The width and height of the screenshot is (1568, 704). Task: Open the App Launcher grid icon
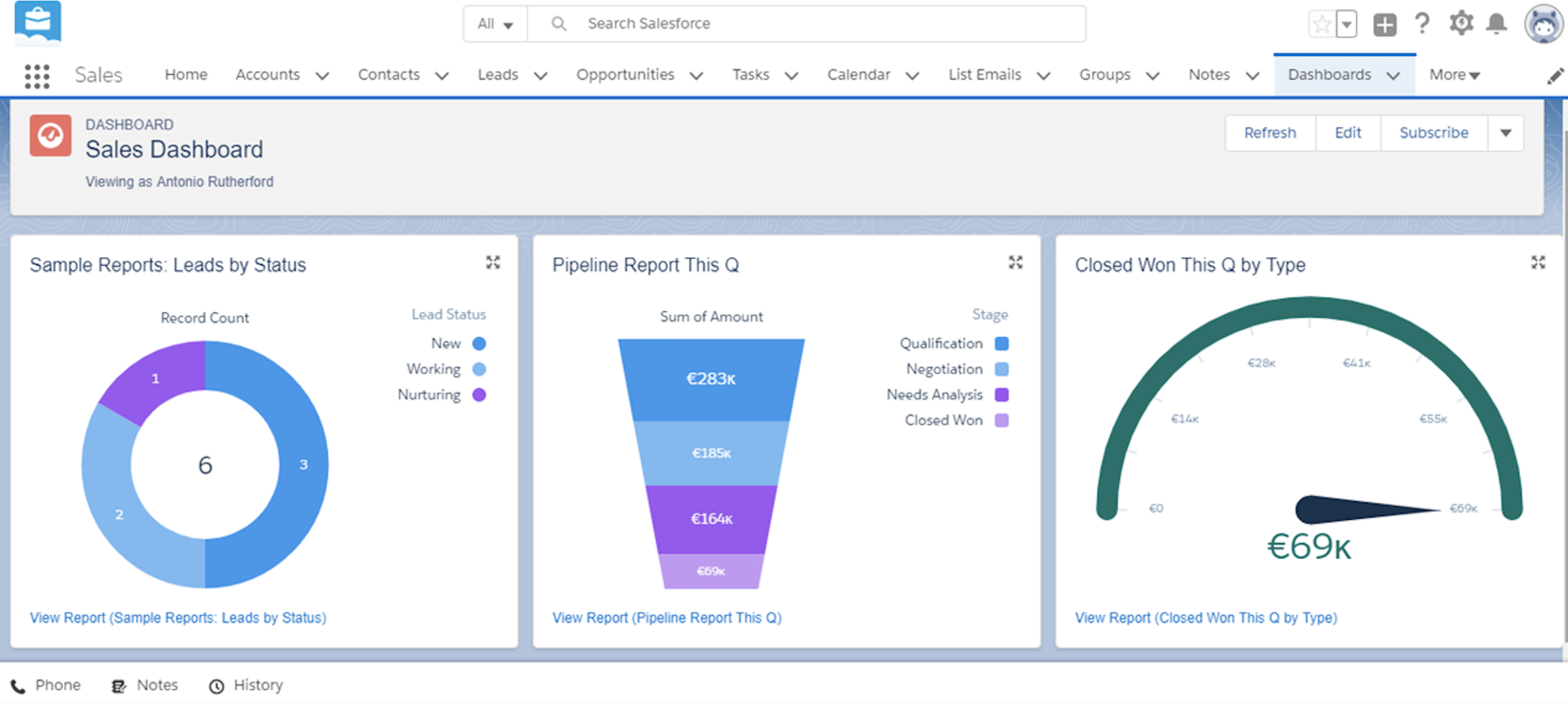[x=37, y=76]
